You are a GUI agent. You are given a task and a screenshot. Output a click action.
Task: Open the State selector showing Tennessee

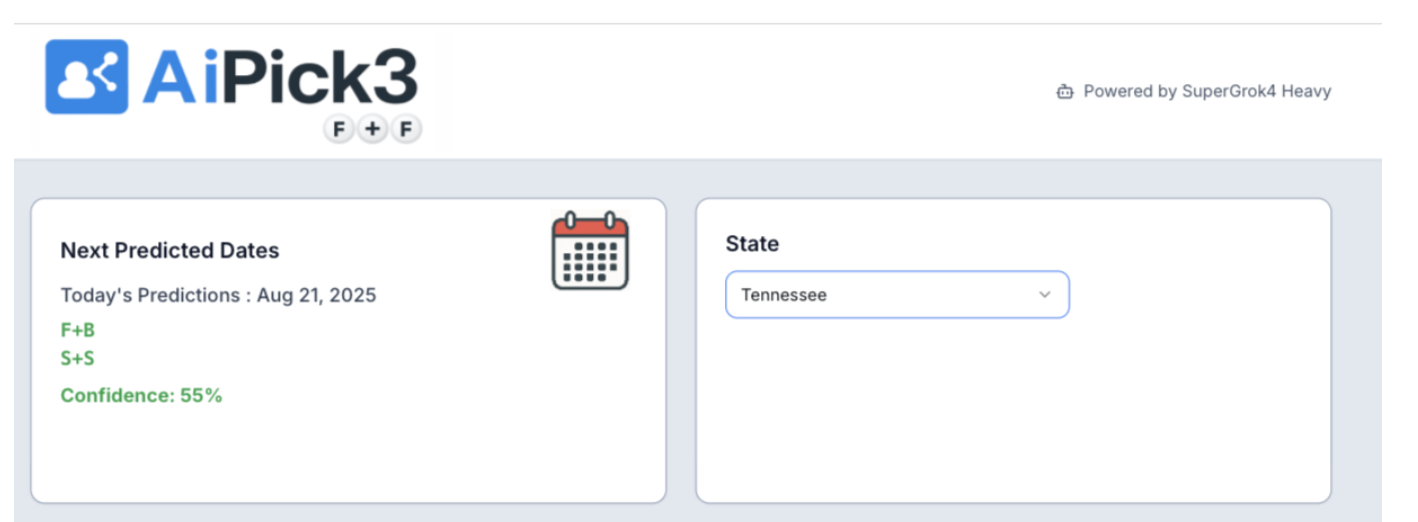(x=897, y=295)
